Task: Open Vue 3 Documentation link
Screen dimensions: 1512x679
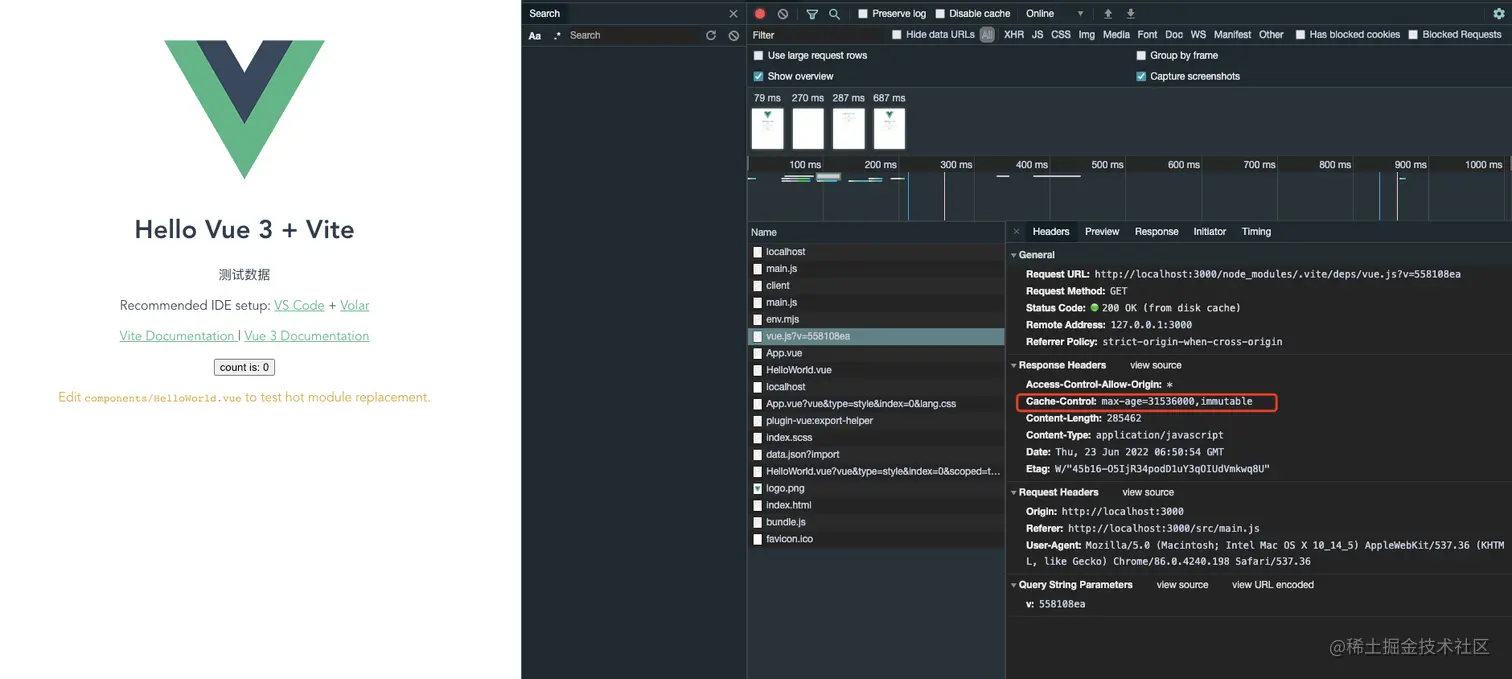Action: tap(307, 336)
